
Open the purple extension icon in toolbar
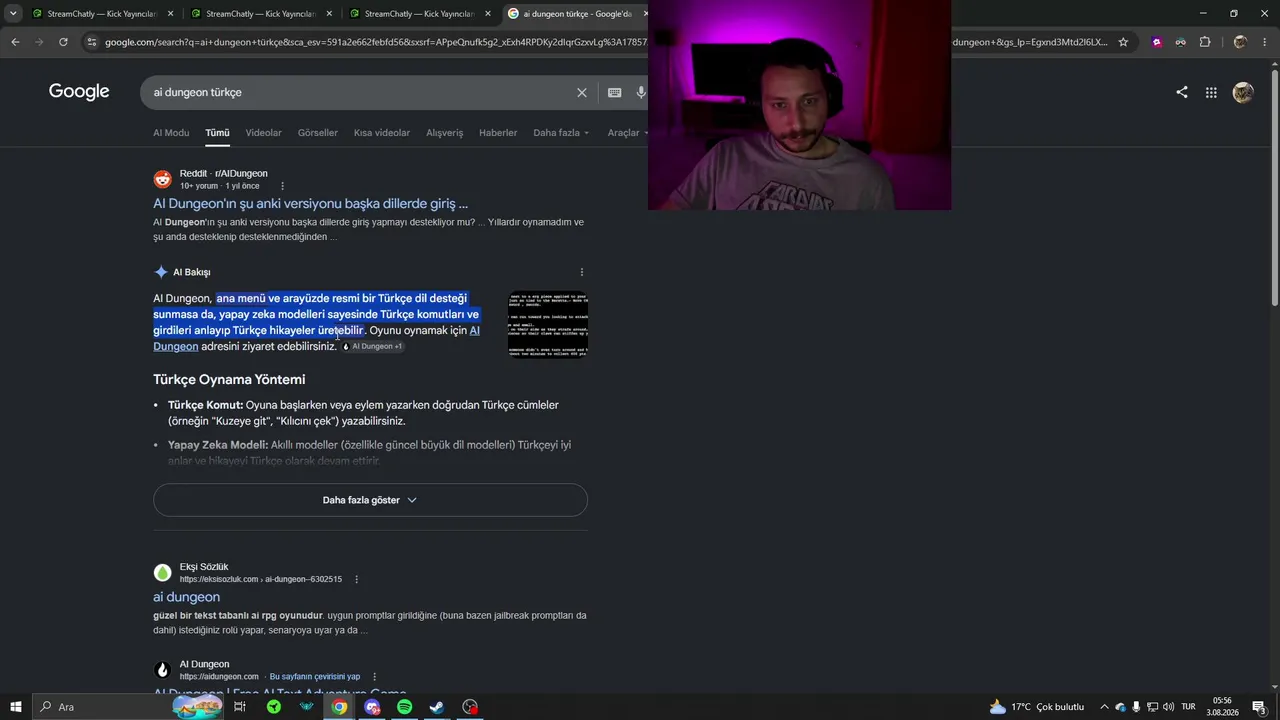point(1157,42)
